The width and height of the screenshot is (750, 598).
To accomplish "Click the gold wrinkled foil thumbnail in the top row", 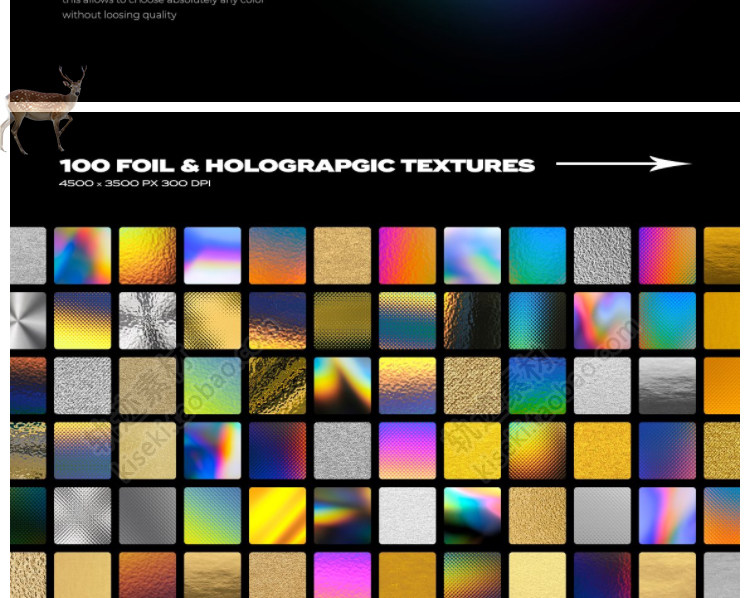I will (147, 255).
